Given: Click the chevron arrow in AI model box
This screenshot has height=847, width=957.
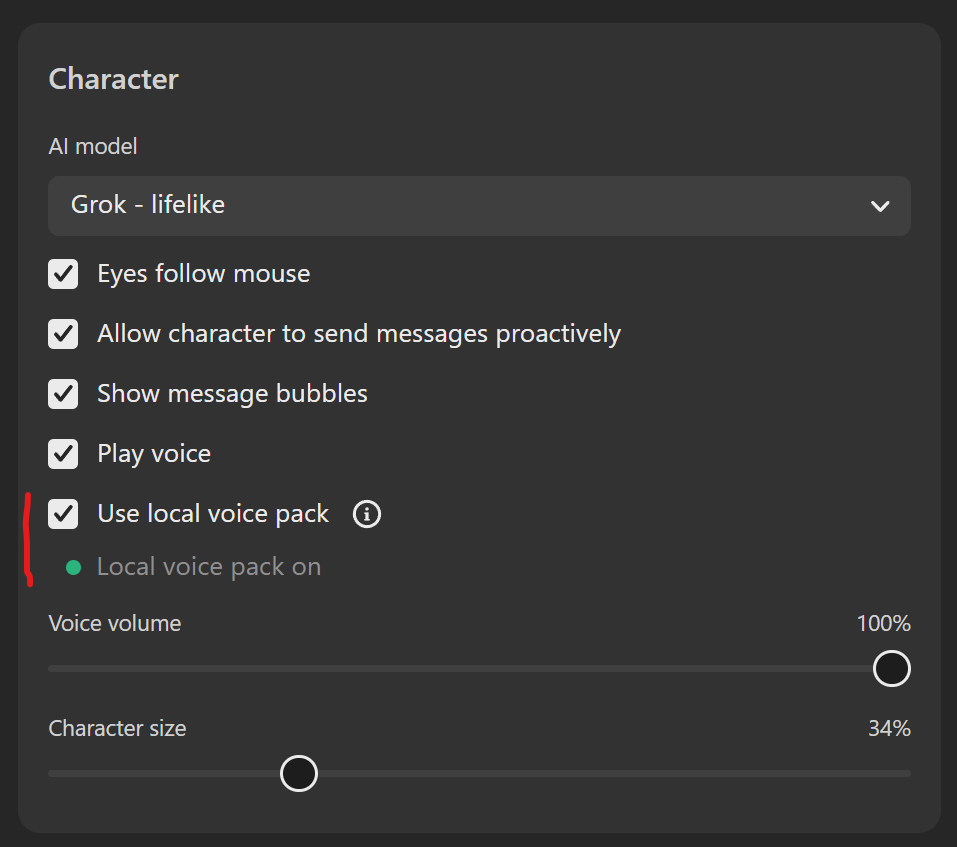Looking at the screenshot, I should [x=880, y=206].
